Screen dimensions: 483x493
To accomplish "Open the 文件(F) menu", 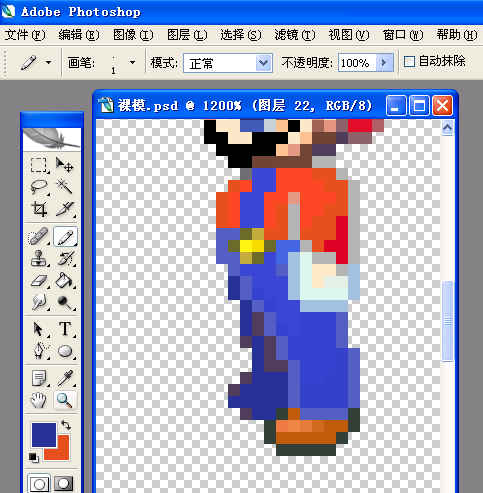I will (25, 35).
